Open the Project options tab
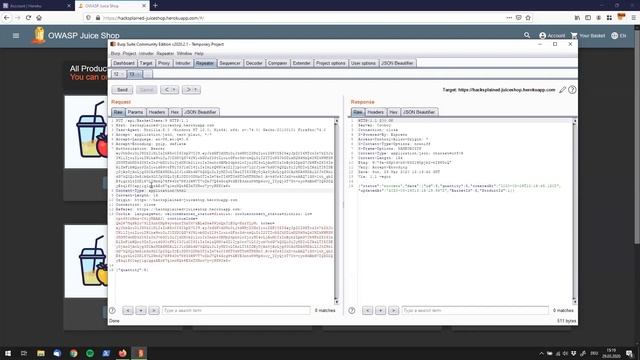 [x=331, y=63]
